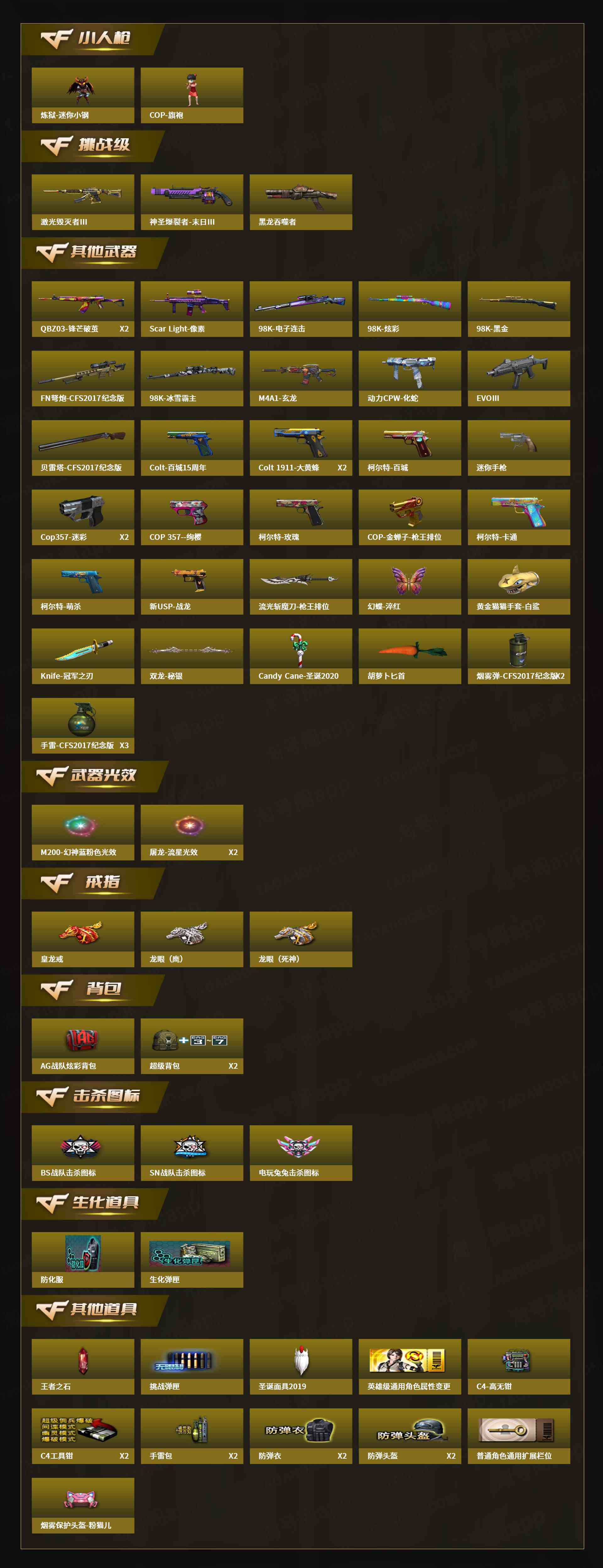Select the 王者之石 red gem item
603x1568 pixels.
click(83, 1367)
